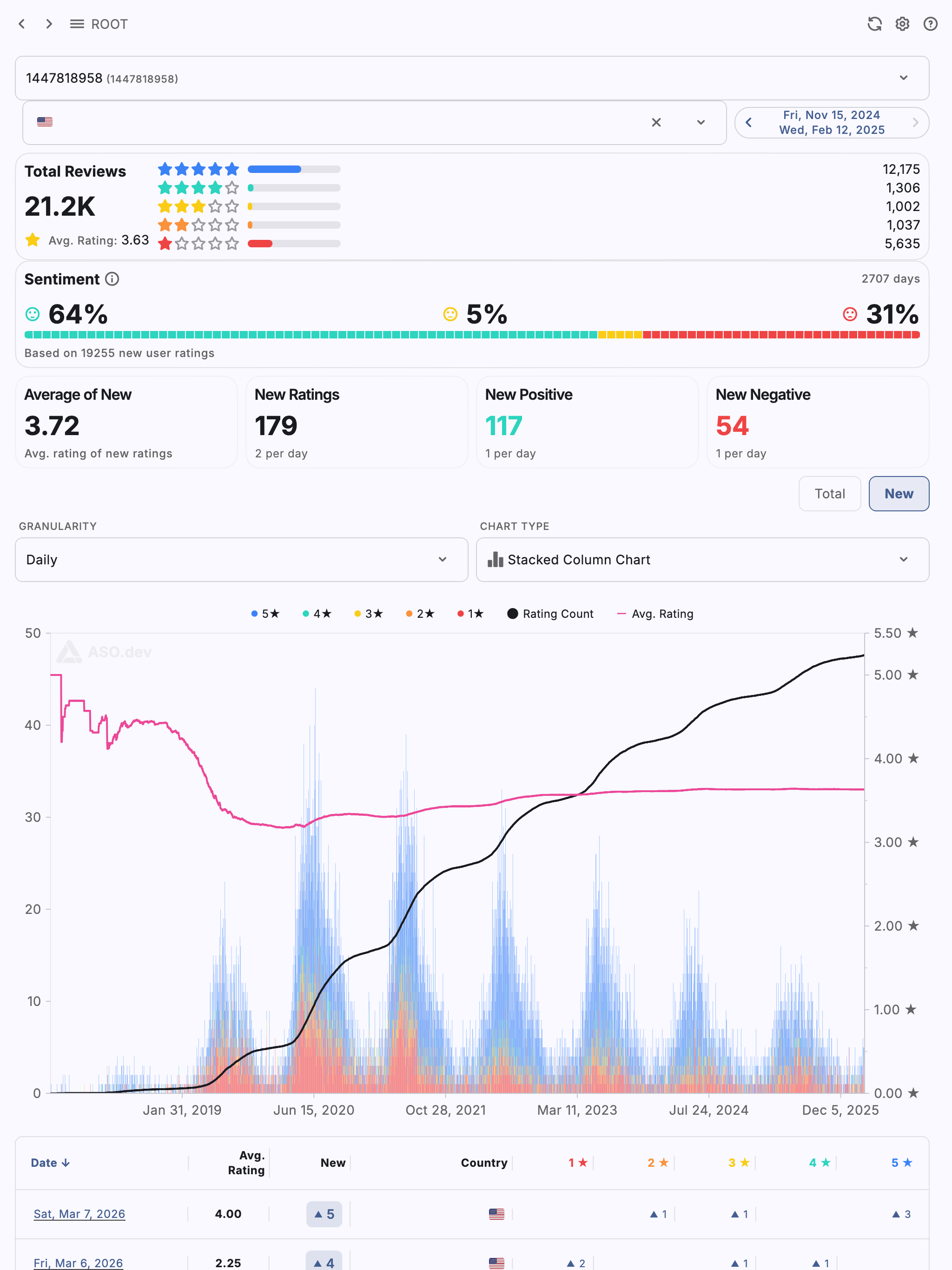
Task: Sort table by 3★ column
Action: (739, 1163)
